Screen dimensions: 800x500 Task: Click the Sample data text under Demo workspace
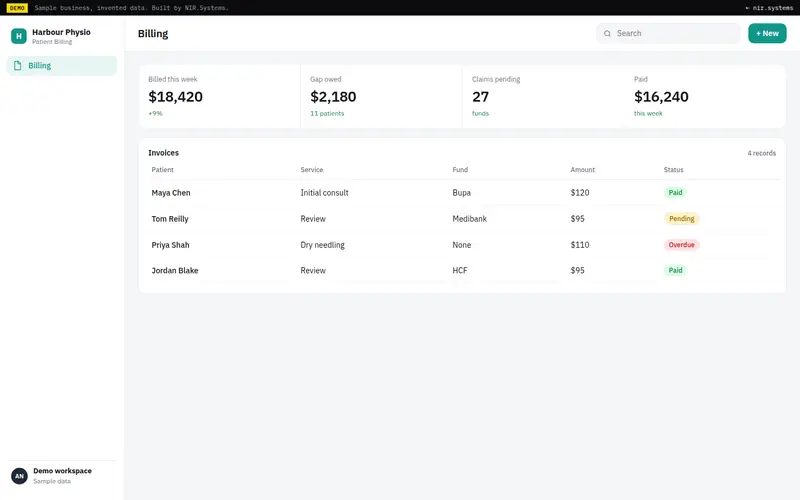pos(52,481)
